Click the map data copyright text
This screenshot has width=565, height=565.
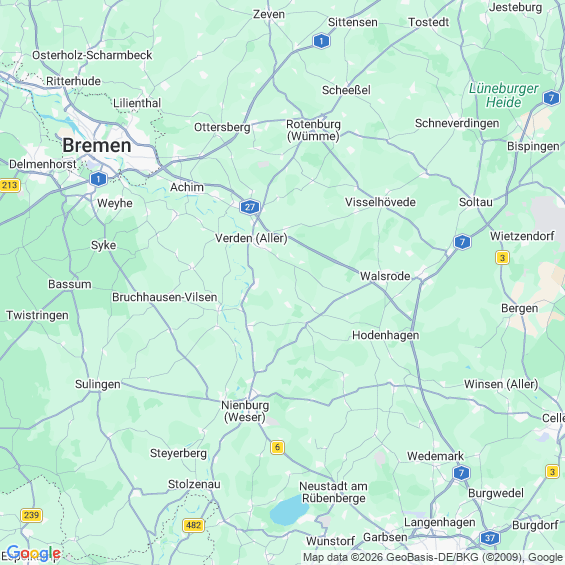coord(433,557)
